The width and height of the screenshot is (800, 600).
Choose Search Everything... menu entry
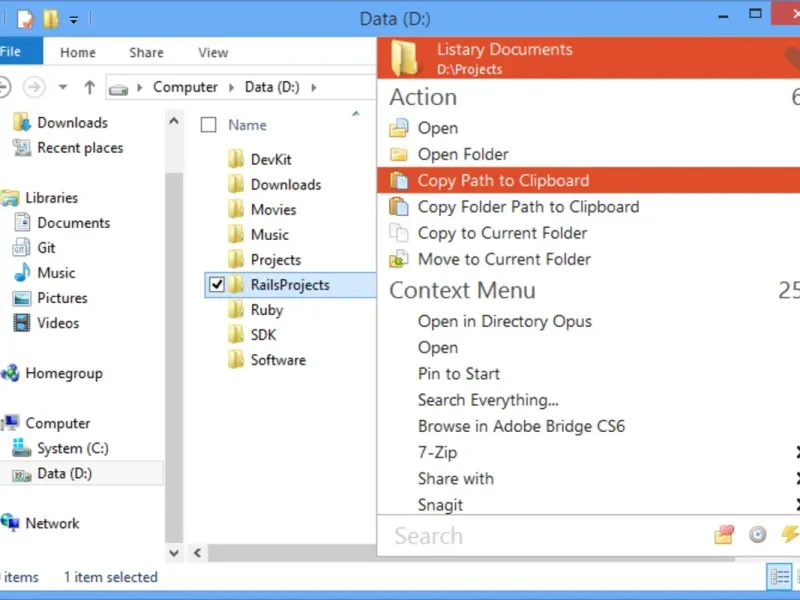coord(488,400)
